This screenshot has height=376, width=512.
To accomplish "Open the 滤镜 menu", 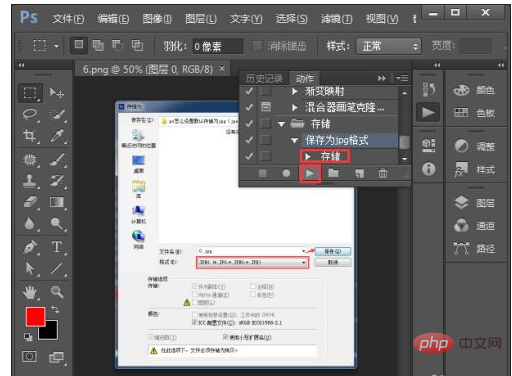I will tap(336, 19).
